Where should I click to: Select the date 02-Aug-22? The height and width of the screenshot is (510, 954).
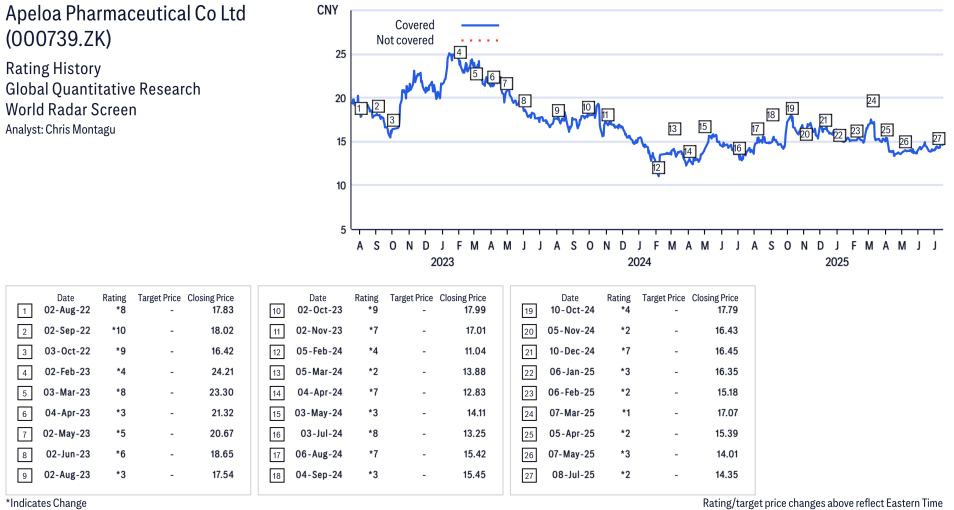(x=67, y=310)
